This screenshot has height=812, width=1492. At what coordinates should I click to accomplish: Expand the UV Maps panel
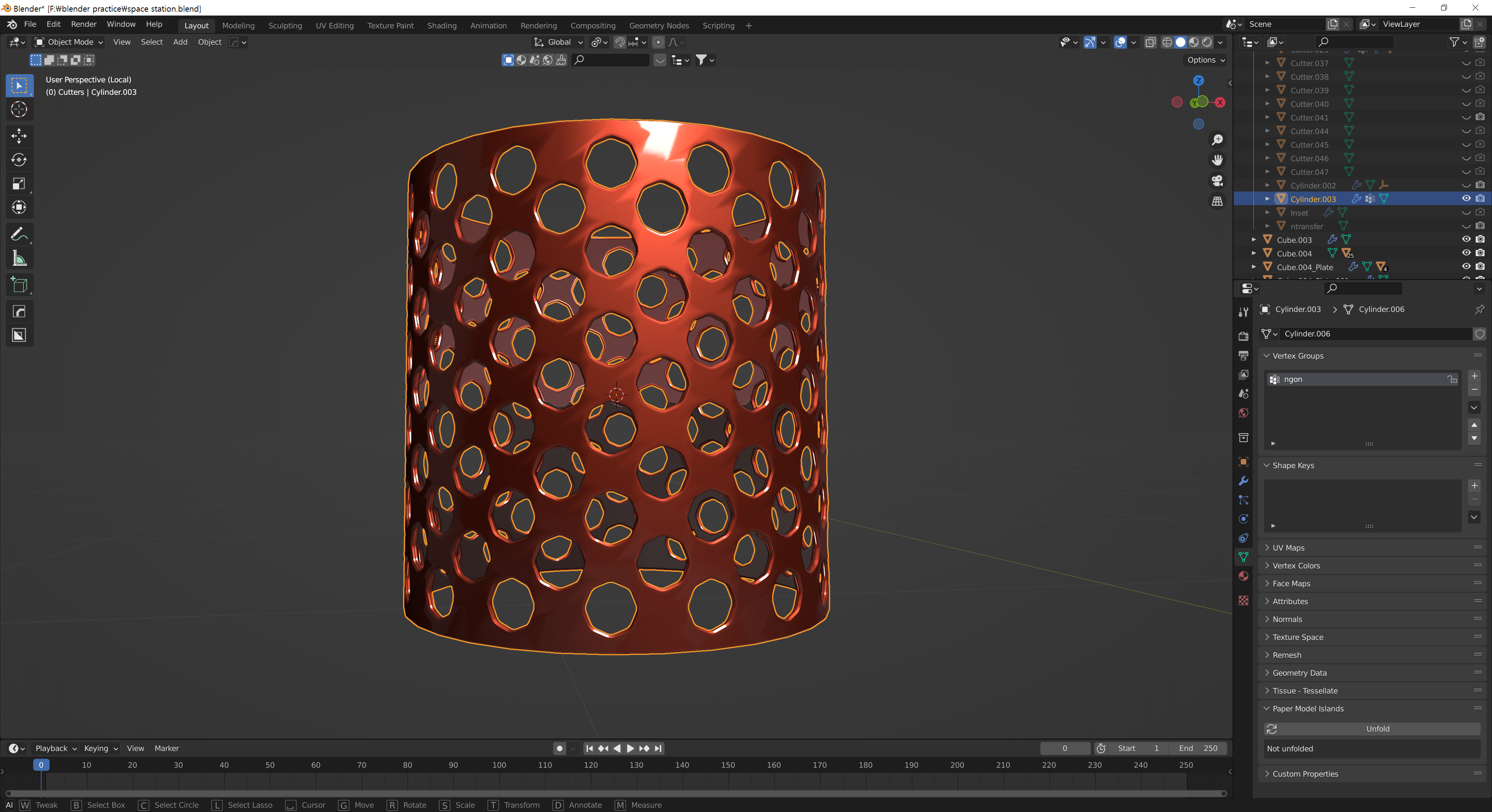click(x=1288, y=548)
